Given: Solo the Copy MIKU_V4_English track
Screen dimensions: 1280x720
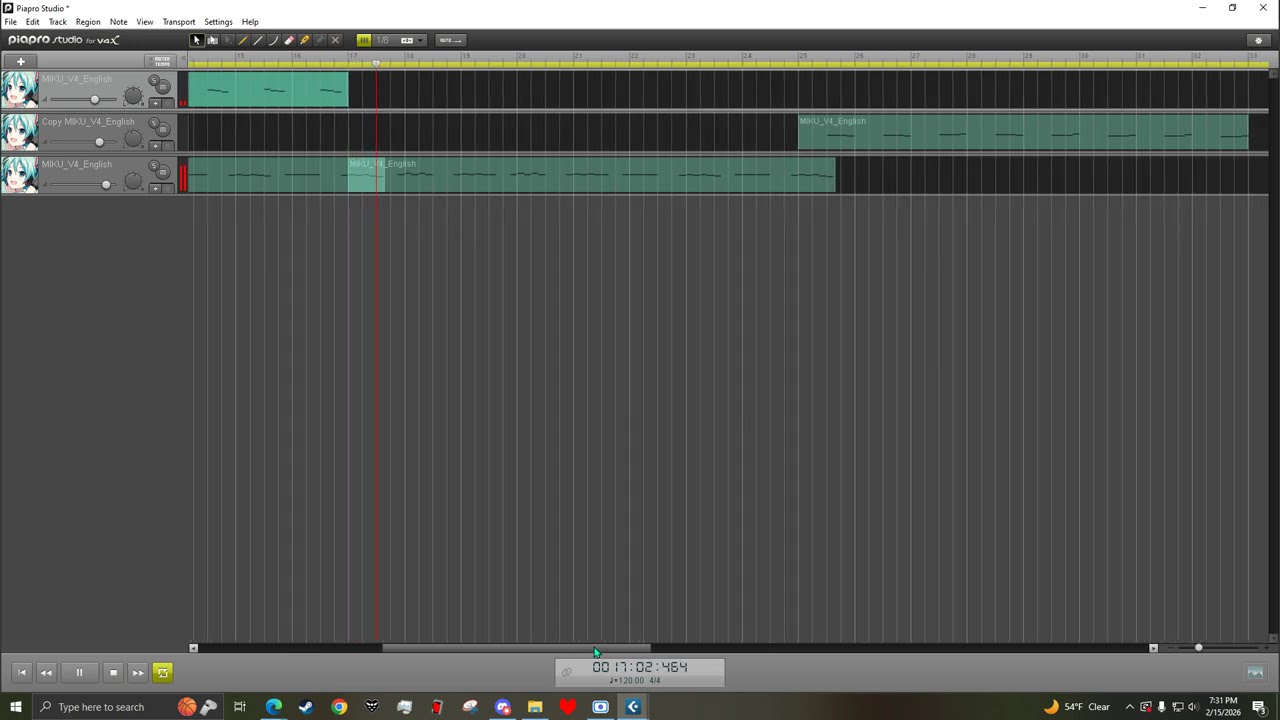Looking at the screenshot, I should point(153,122).
